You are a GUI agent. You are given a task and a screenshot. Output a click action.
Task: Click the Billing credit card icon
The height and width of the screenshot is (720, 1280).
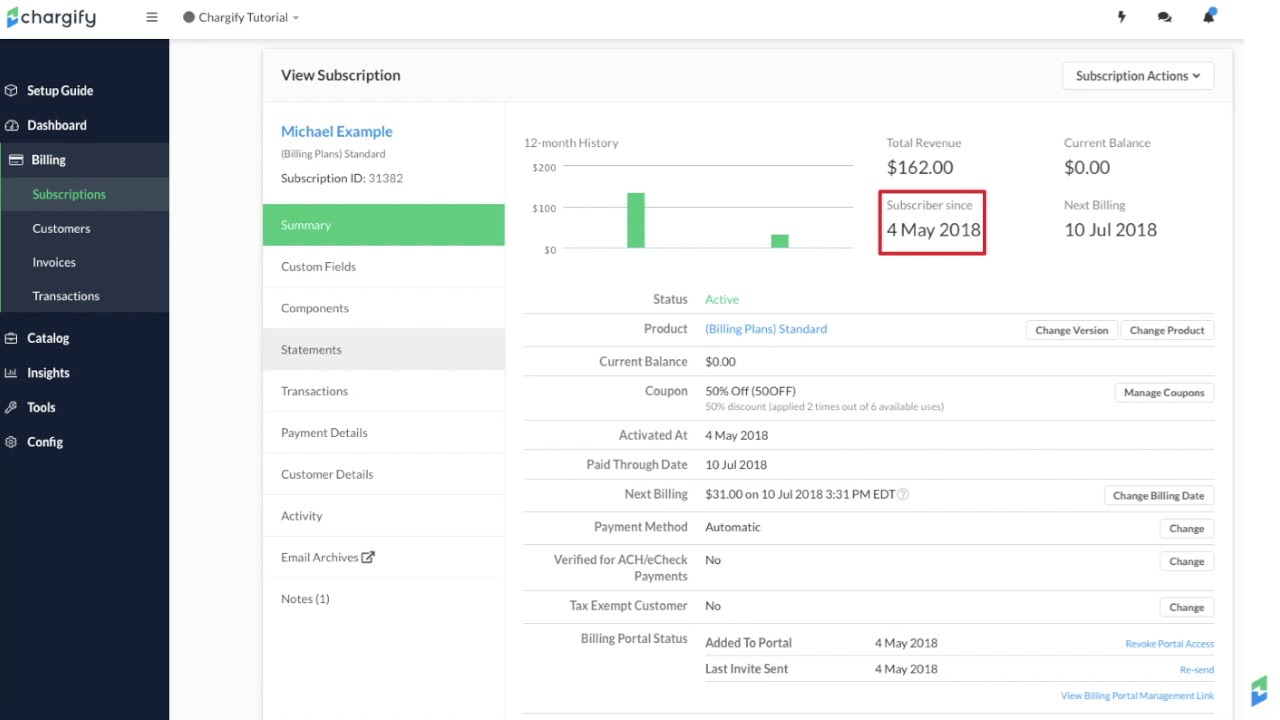(x=16, y=160)
